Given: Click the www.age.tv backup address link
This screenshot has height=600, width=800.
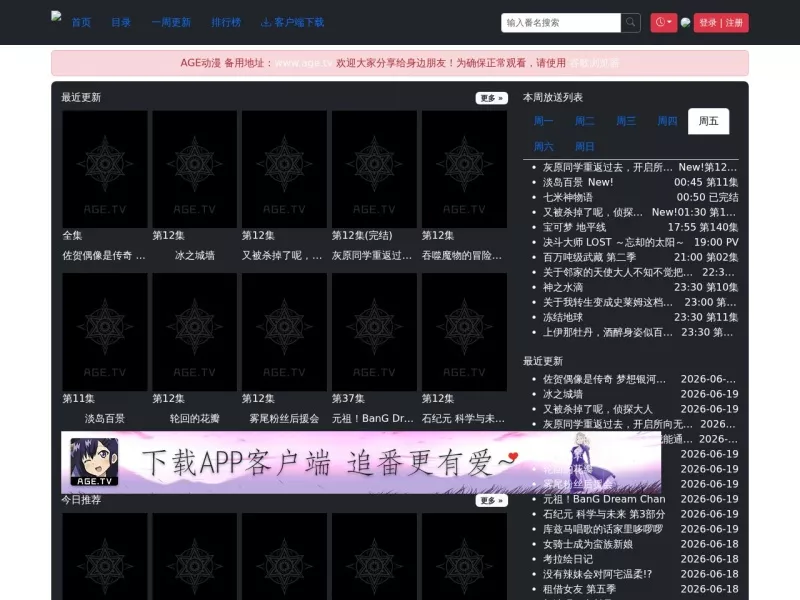Looking at the screenshot, I should [x=304, y=63].
